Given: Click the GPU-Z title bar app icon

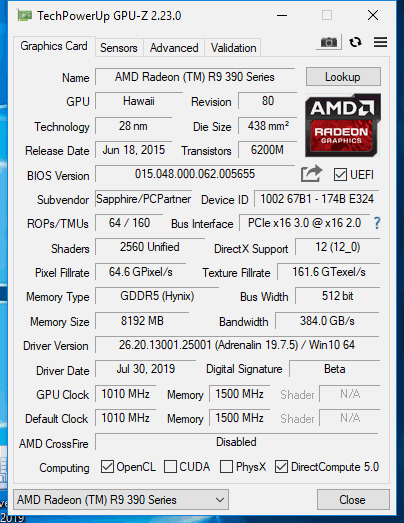Looking at the screenshot, I should 25,16.
